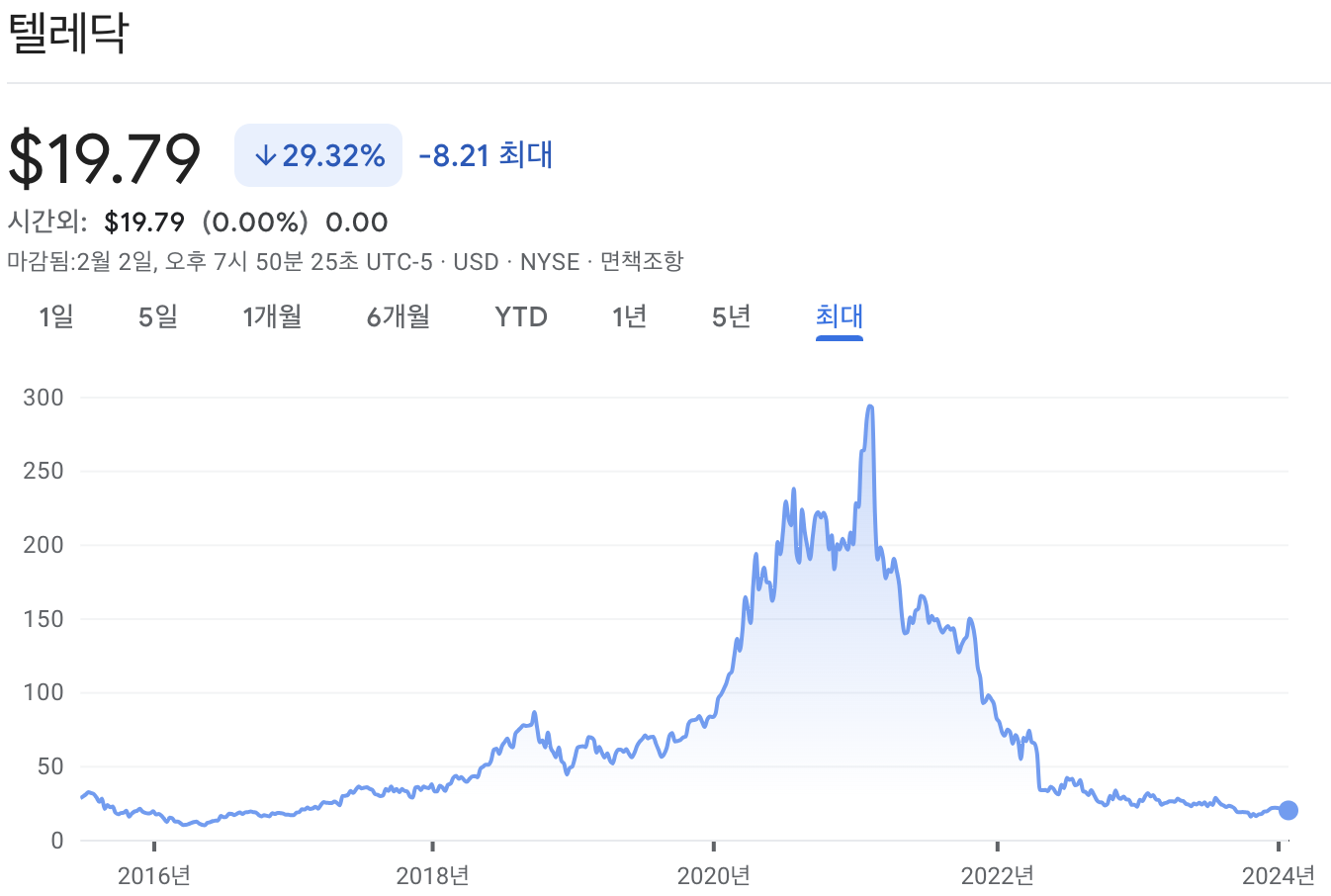Select the 6개월 time range
The height and width of the screenshot is (896, 1331).
pyautogui.click(x=397, y=316)
